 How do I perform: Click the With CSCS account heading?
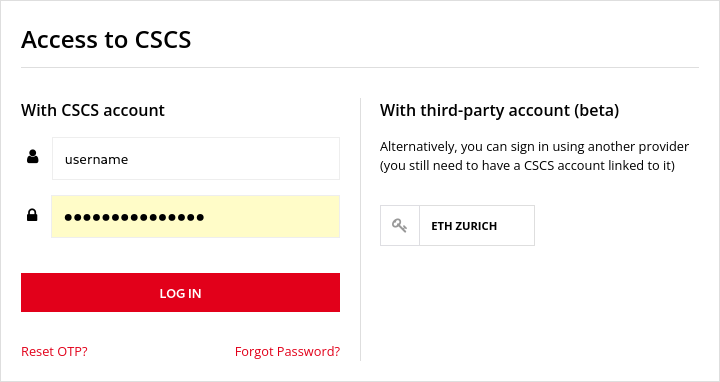[x=93, y=110]
